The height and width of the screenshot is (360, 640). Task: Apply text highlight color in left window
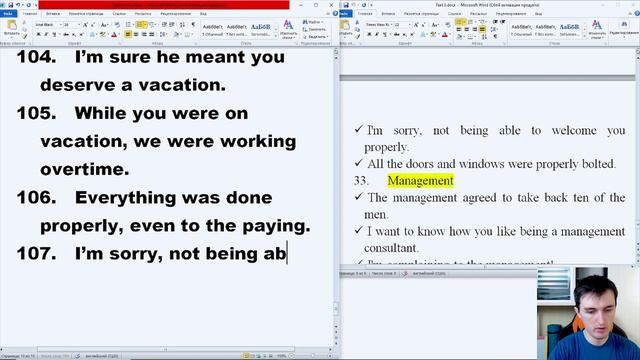[102, 35]
